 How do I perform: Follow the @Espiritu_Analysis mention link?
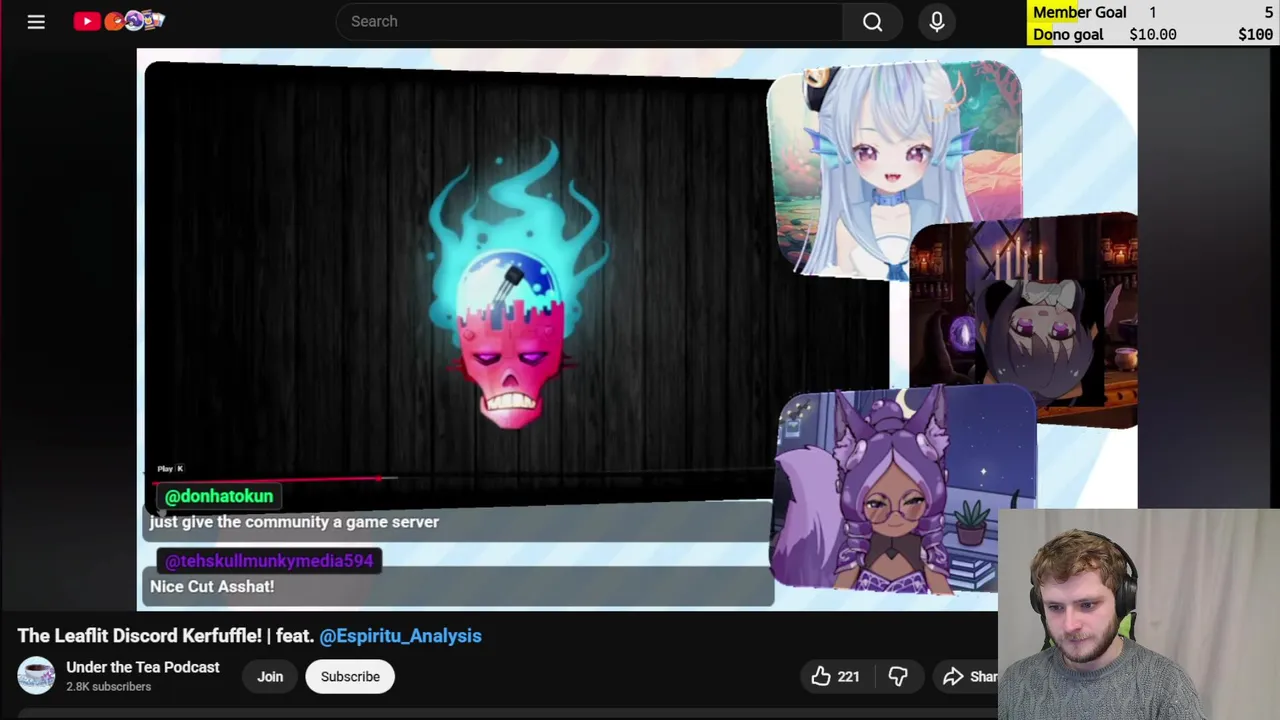[400, 636]
